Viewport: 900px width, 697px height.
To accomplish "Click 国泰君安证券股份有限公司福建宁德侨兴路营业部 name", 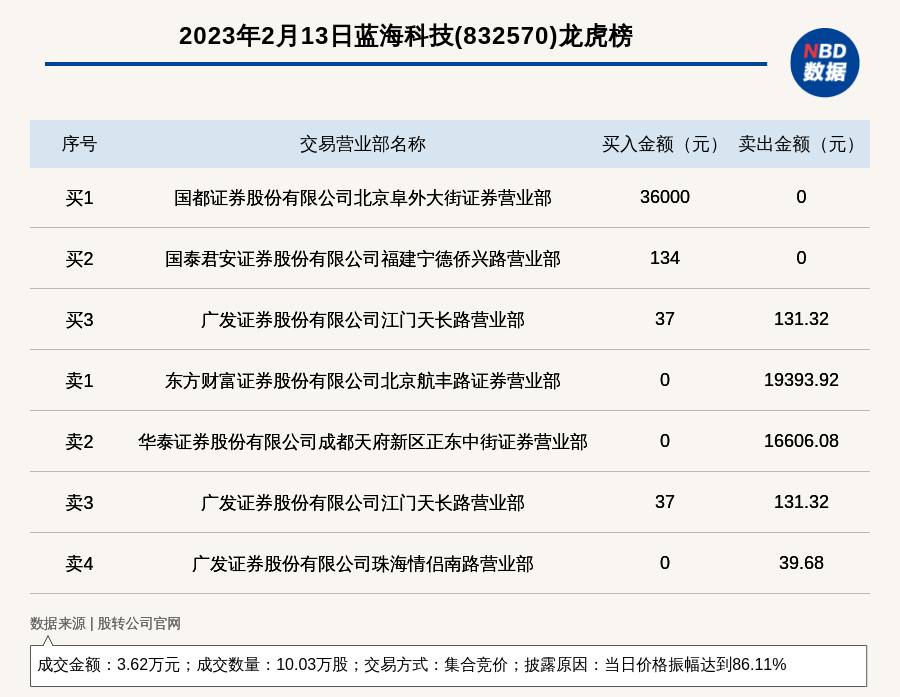I will [x=363, y=259].
